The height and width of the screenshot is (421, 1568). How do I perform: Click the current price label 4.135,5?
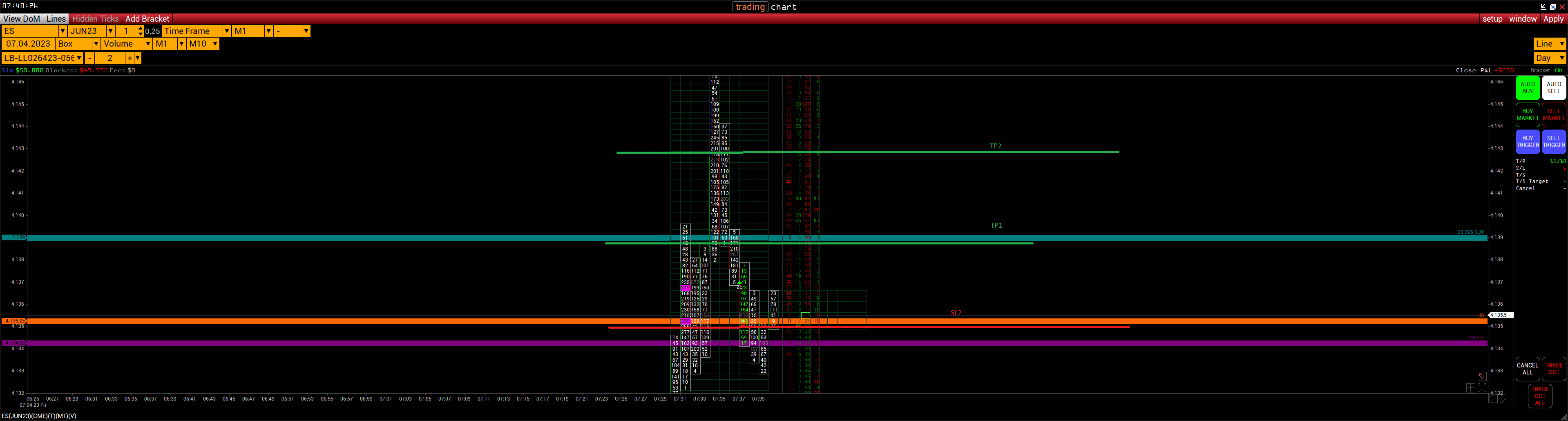[1500, 315]
